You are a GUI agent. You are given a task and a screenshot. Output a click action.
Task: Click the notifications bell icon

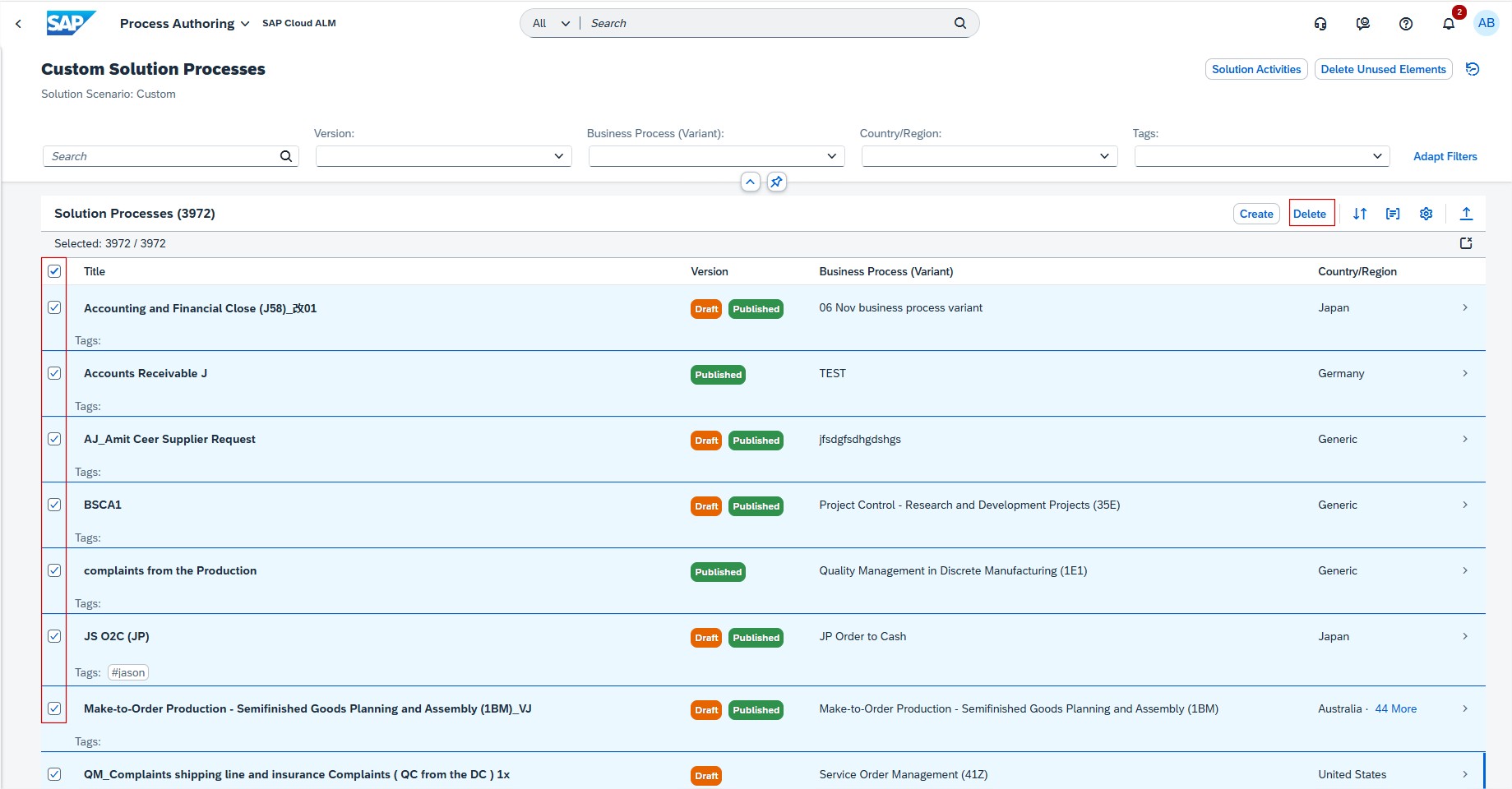1448,24
